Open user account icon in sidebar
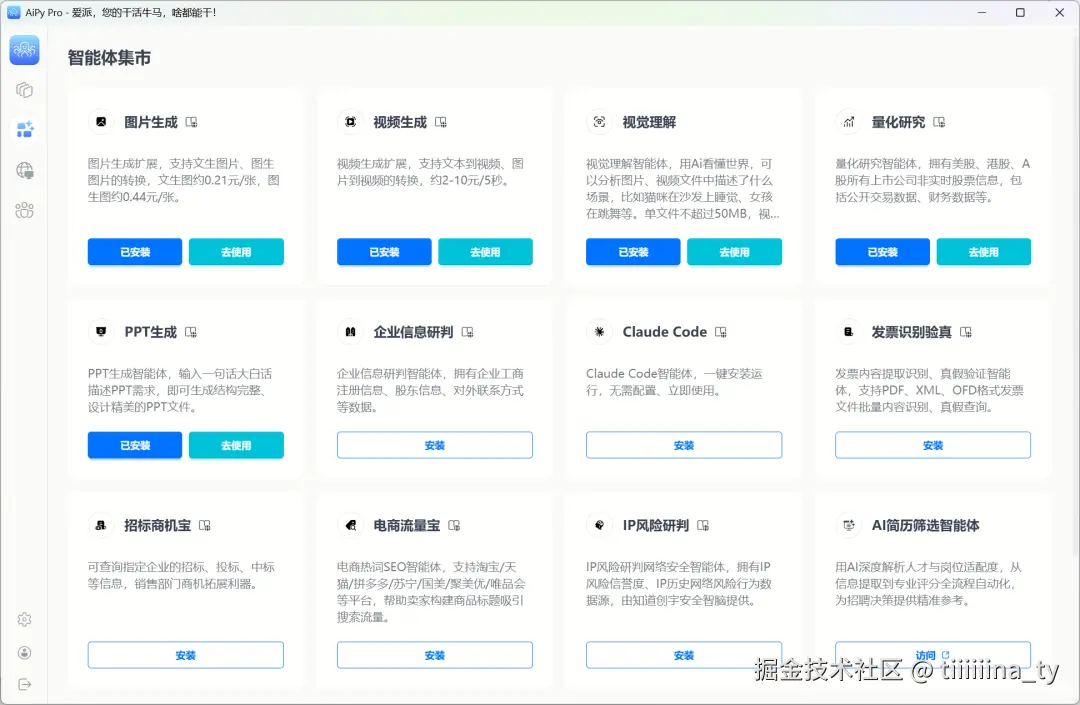This screenshot has width=1080, height=705. coord(24,653)
